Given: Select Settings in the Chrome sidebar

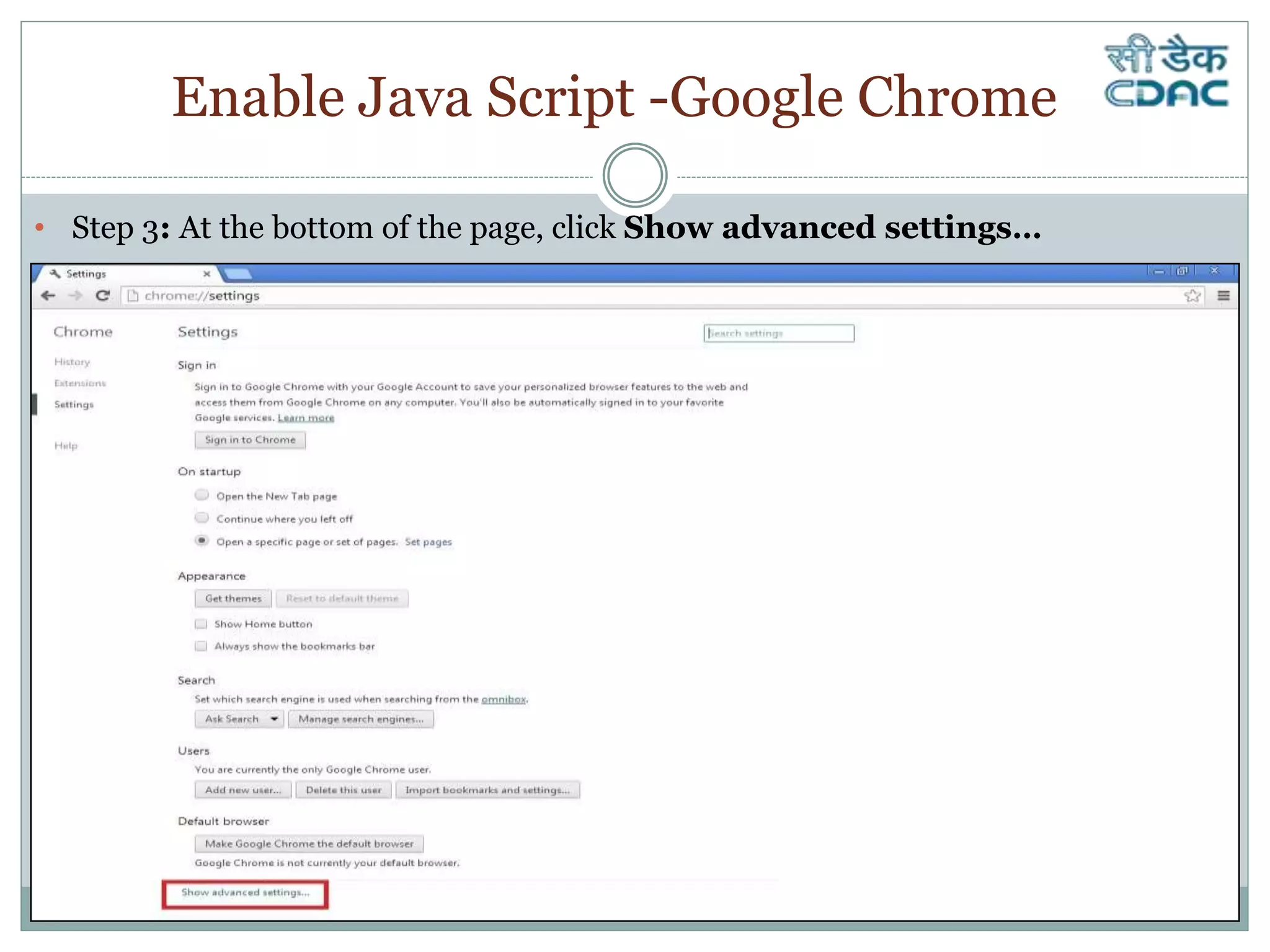Looking at the screenshot, I should point(74,405).
